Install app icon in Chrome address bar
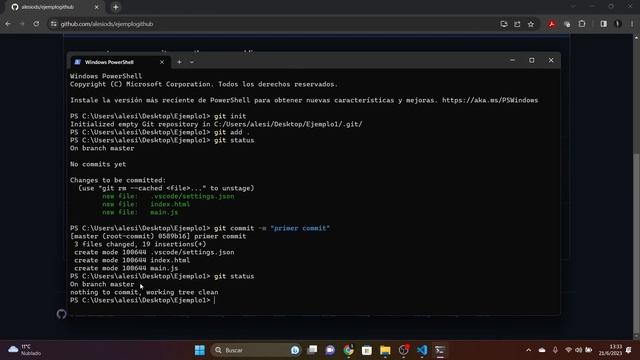 [x=504, y=24]
